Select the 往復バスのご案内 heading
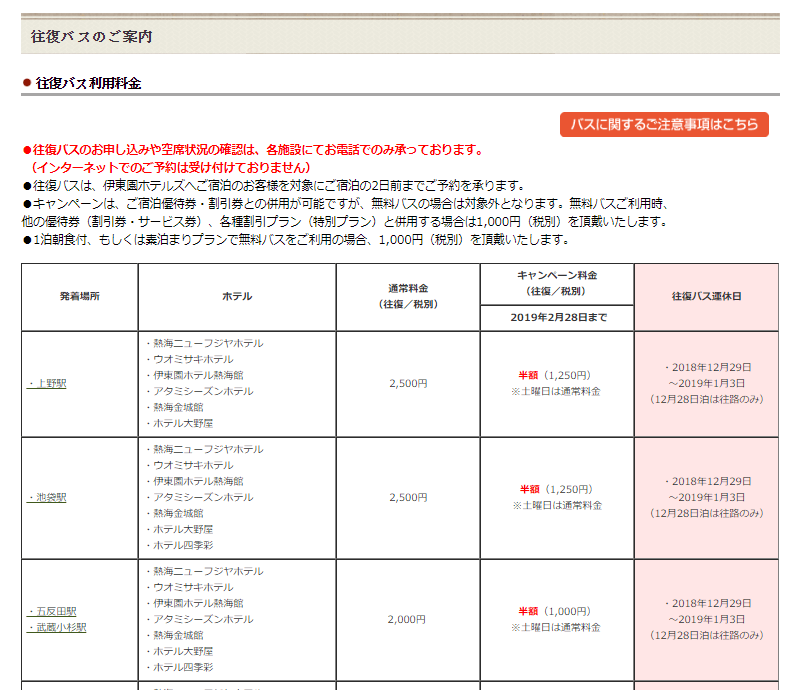 [91, 37]
